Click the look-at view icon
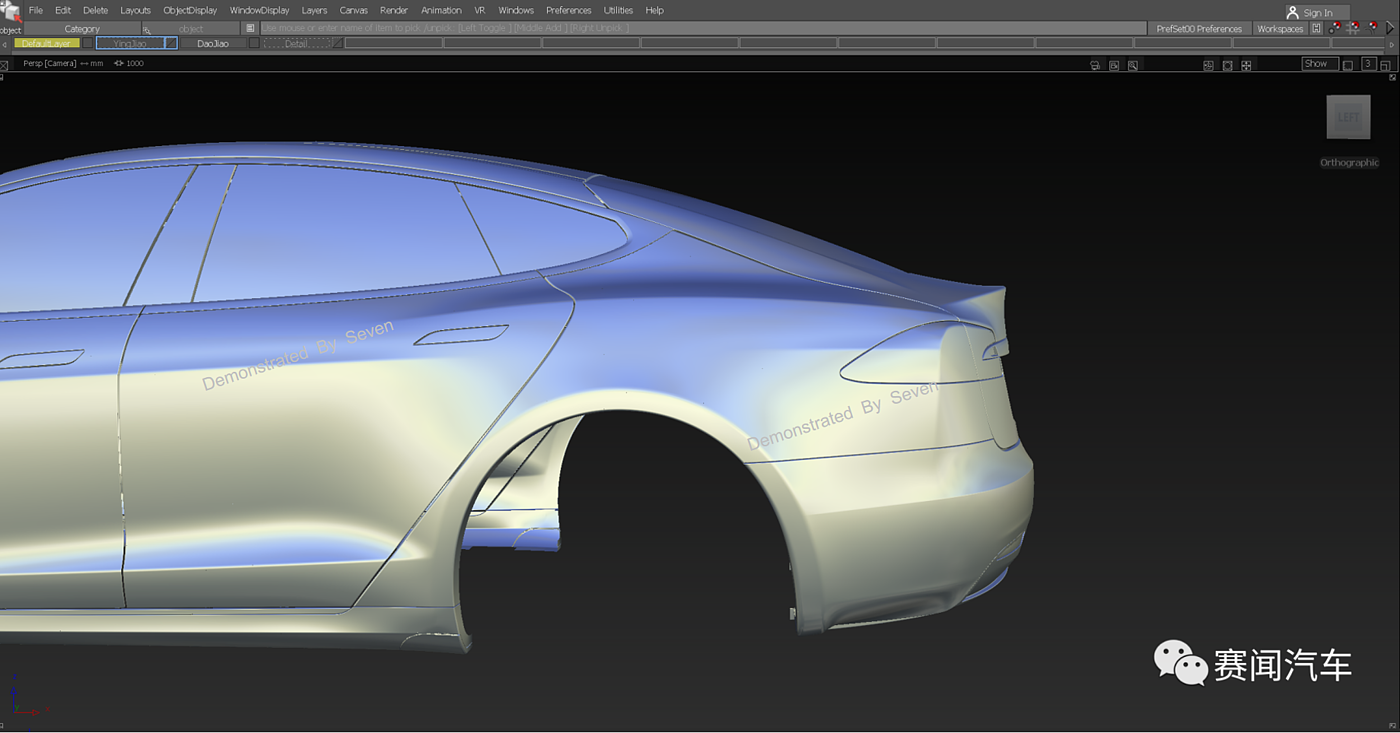The width and height of the screenshot is (1400, 733). click(1227, 65)
